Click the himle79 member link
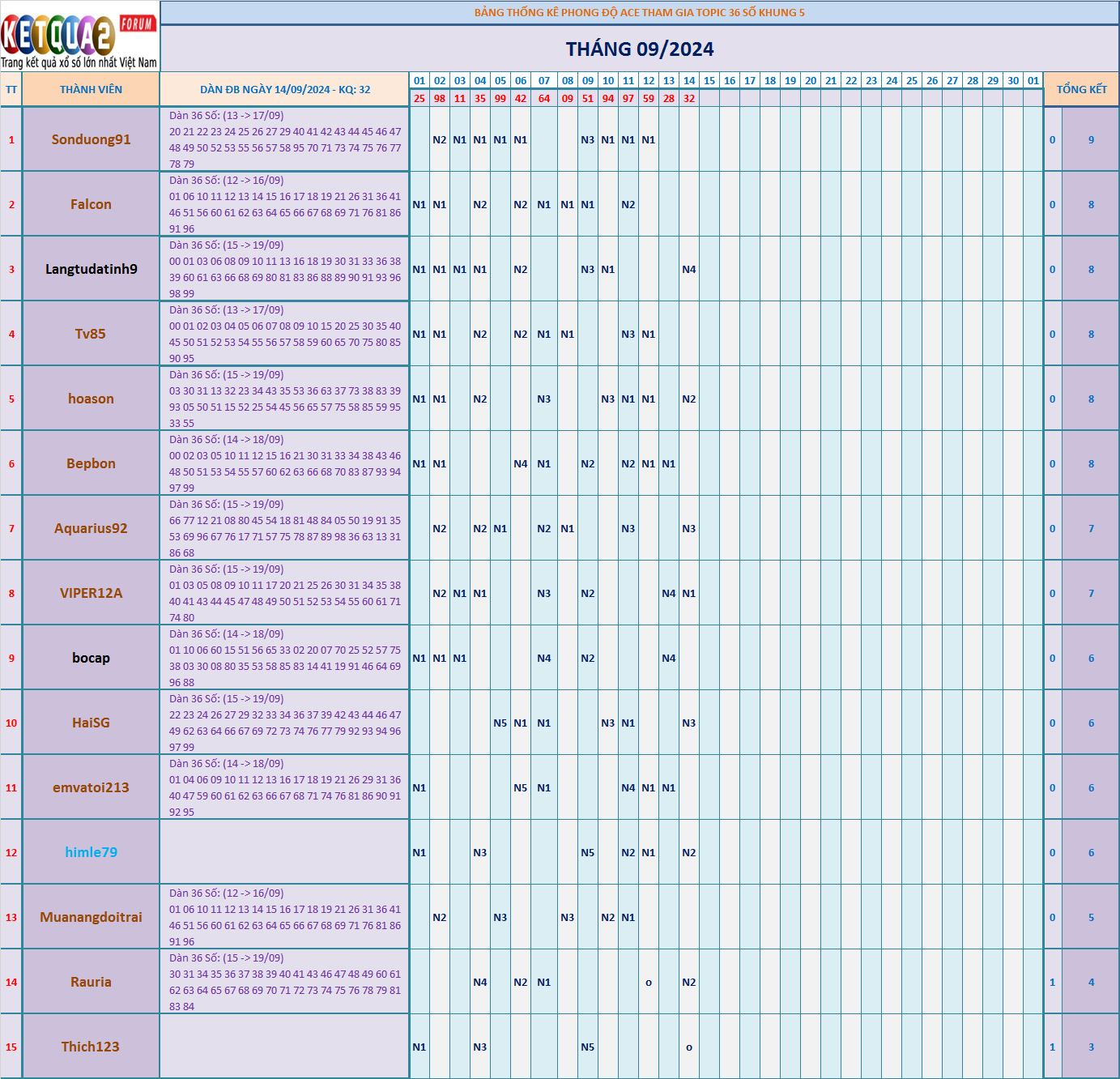The width and height of the screenshot is (1120, 1079). click(91, 852)
